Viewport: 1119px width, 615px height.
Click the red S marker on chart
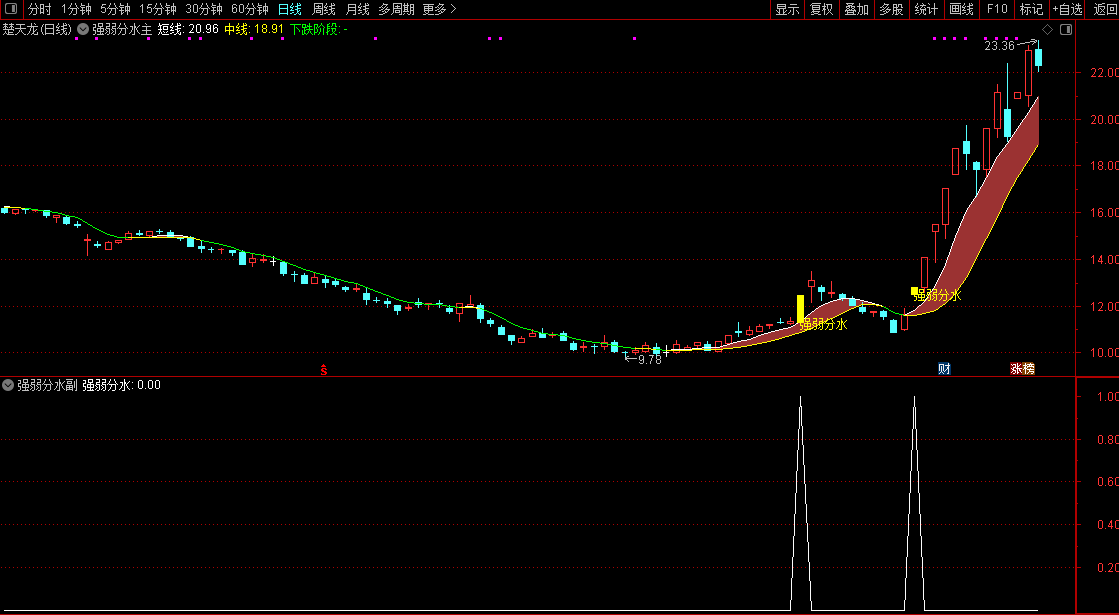click(x=323, y=370)
